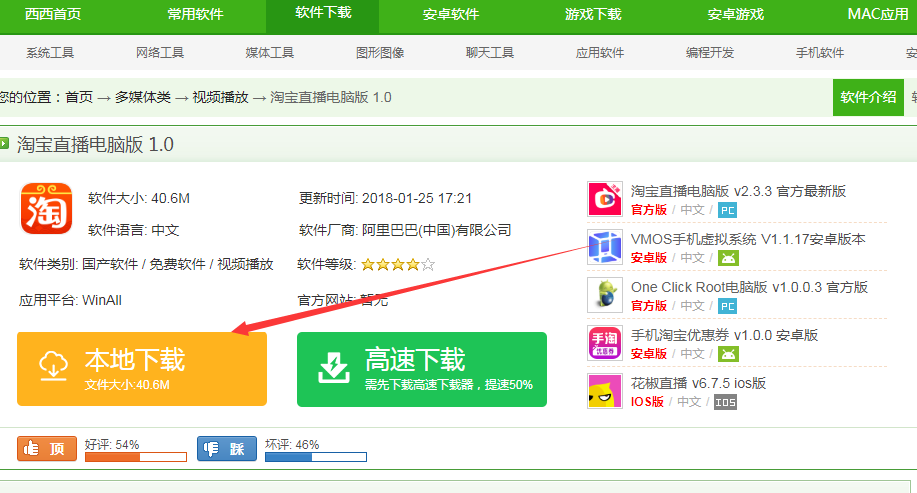Go to 手机软件 subcategory
The height and width of the screenshot is (493, 917).
[x=820, y=53]
